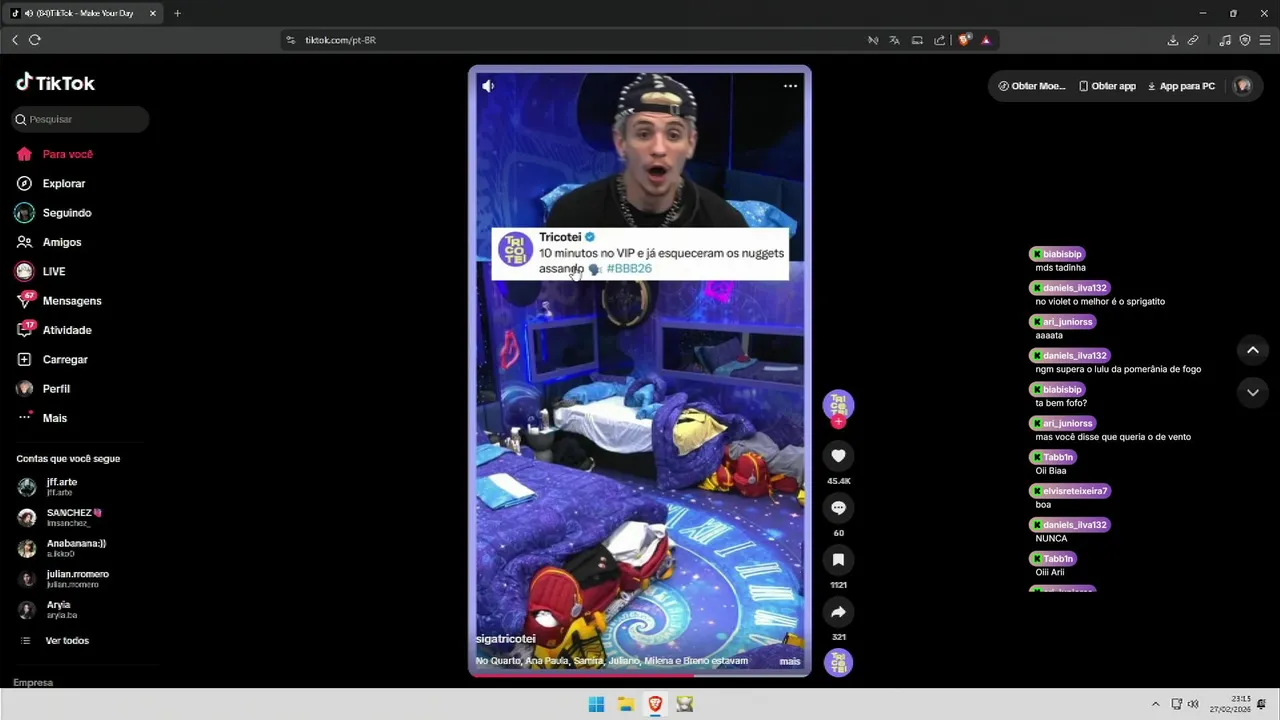Open the taskbar volume icon
This screenshot has width=1280, height=720.
pos(1193,704)
